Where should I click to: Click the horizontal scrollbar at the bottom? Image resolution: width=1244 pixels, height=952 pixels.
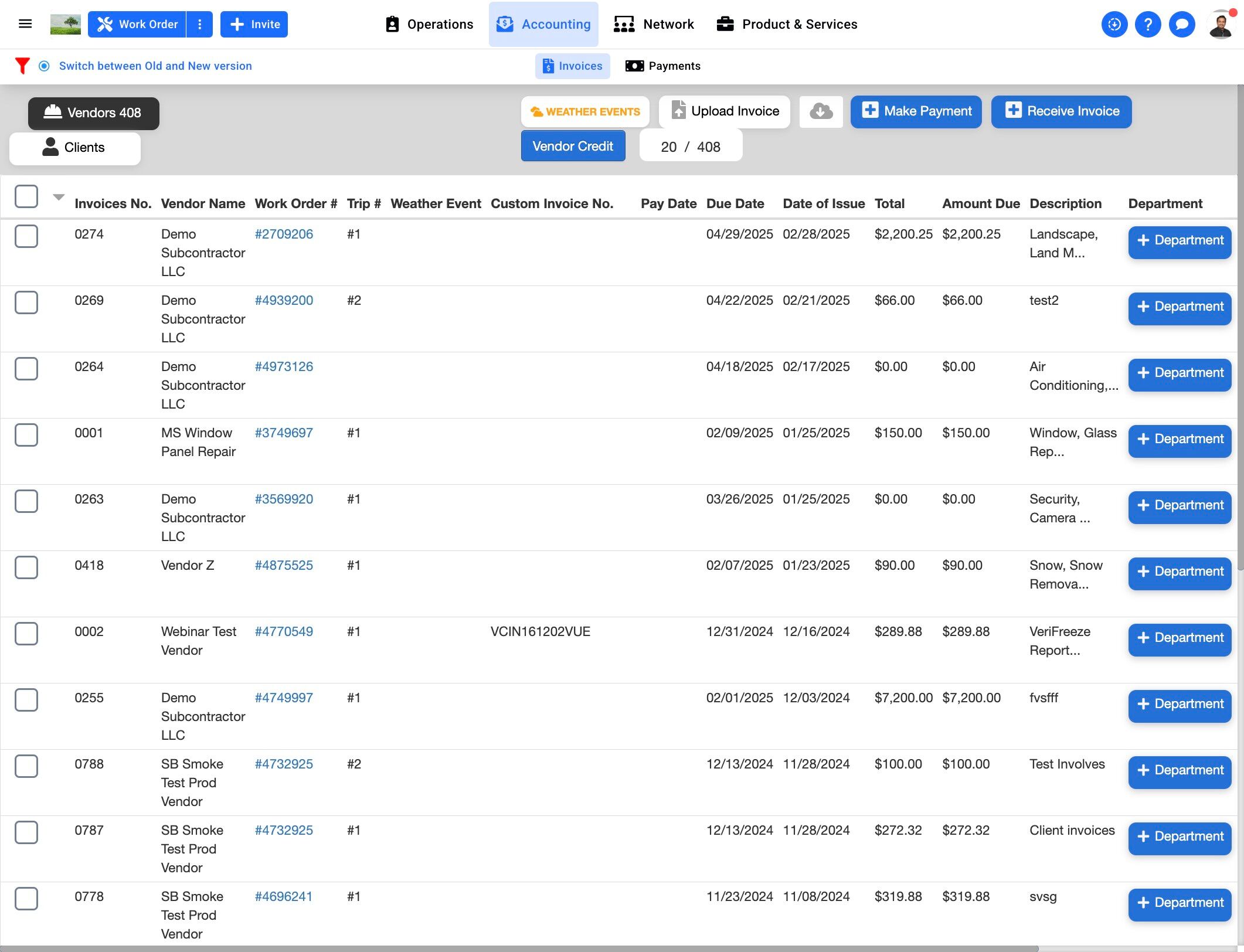tap(519, 948)
